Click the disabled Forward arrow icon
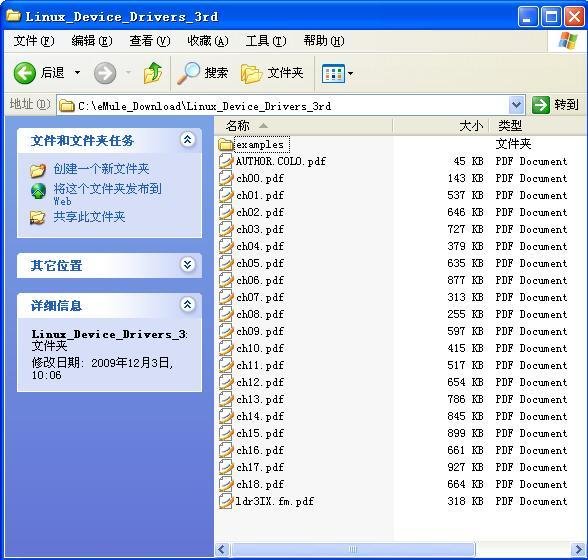 [105, 73]
